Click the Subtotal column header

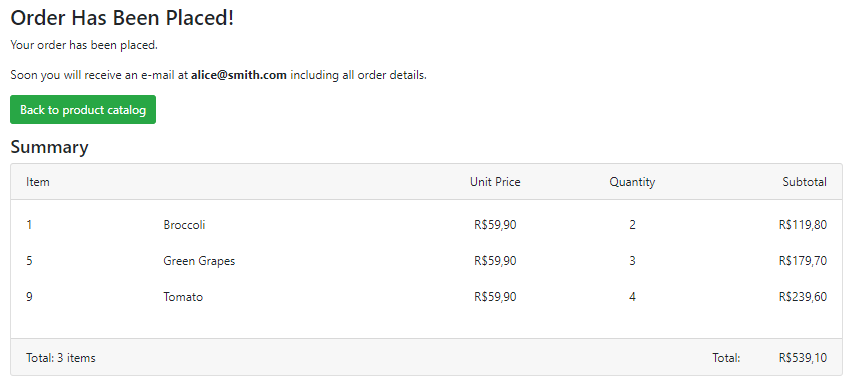tap(804, 182)
